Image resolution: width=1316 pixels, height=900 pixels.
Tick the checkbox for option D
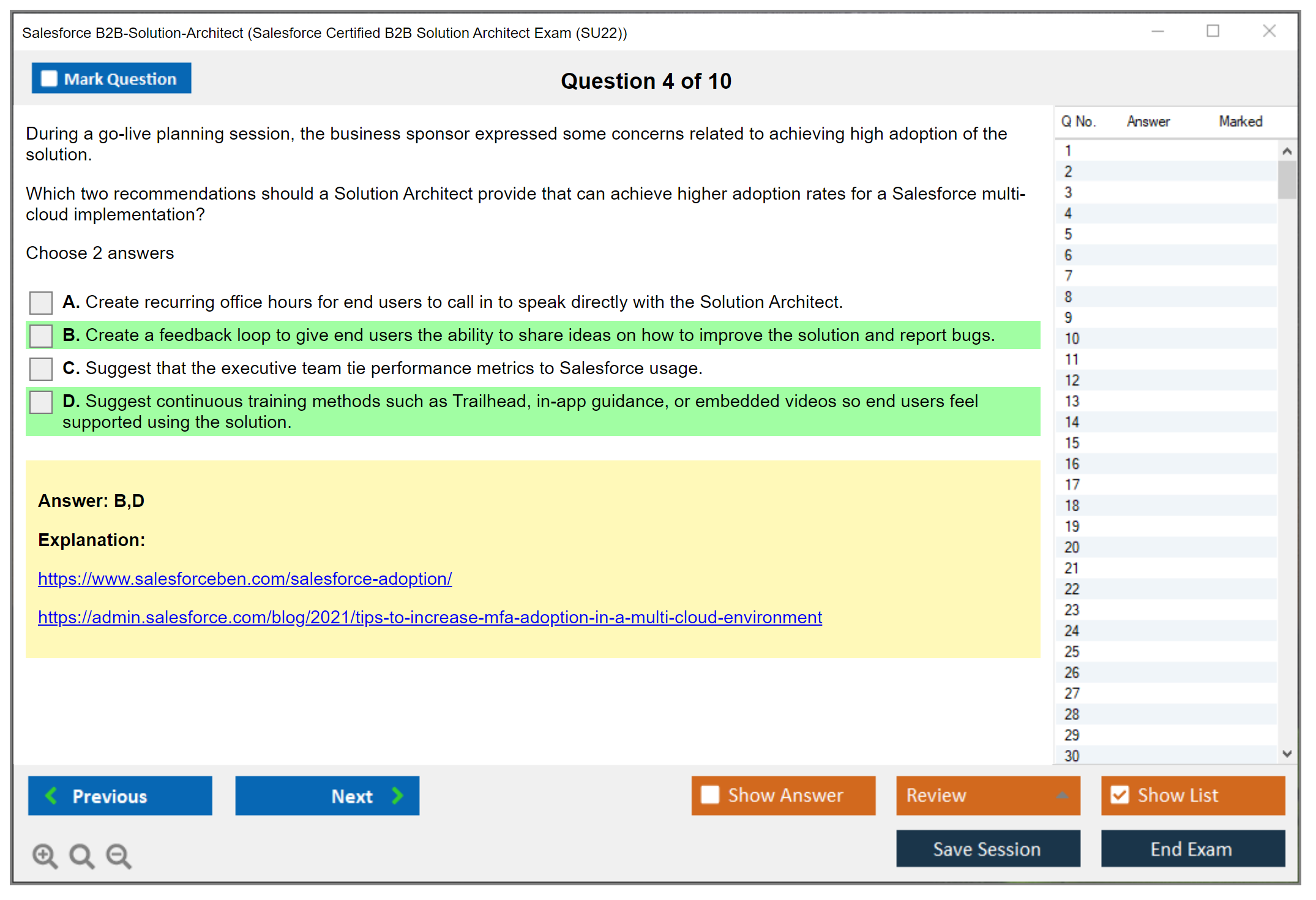coord(41,402)
